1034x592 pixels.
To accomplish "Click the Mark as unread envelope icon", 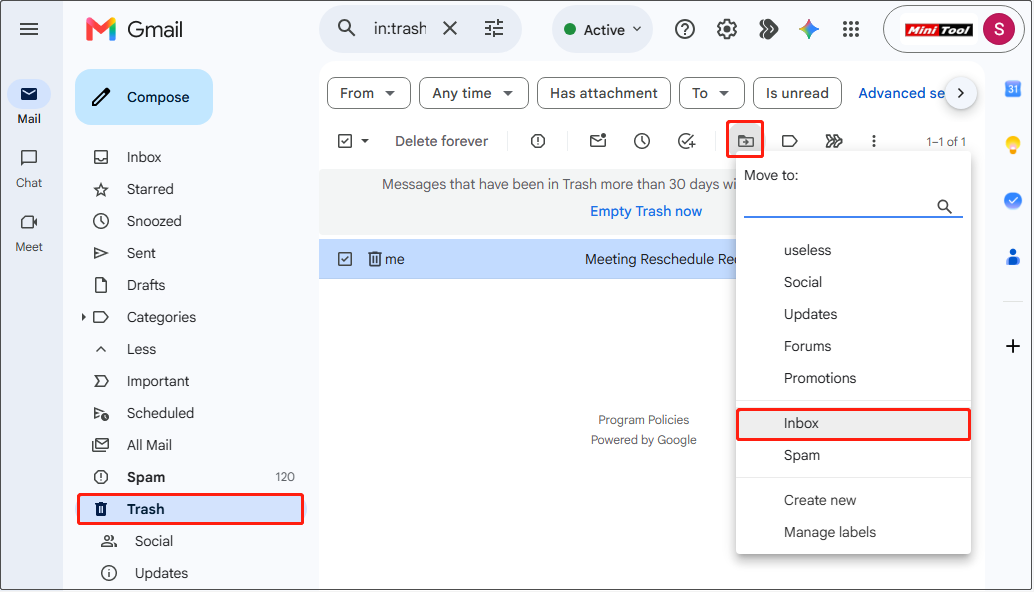I will pos(598,140).
